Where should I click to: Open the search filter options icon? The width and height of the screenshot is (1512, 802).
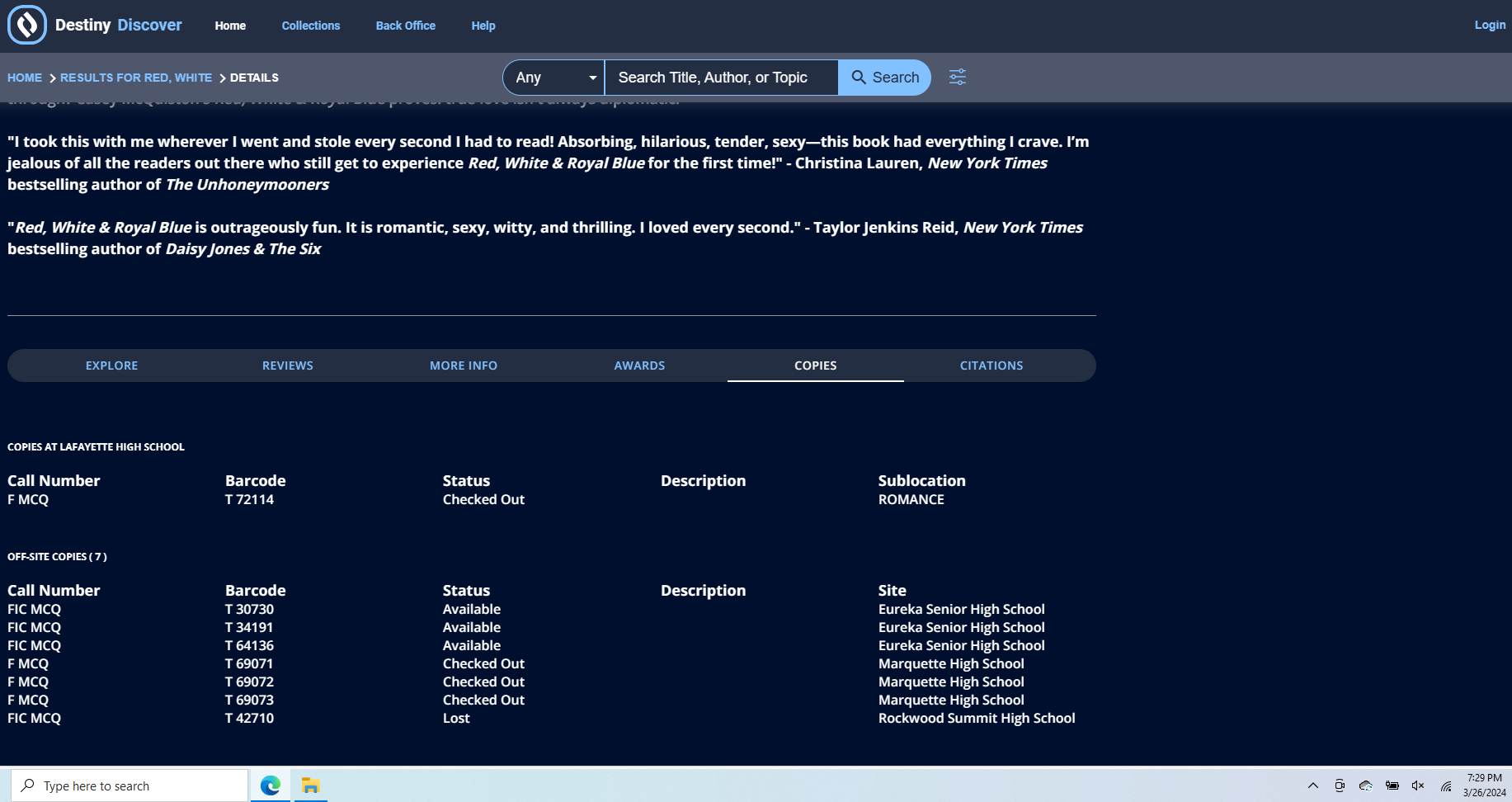[x=958, y=78]
